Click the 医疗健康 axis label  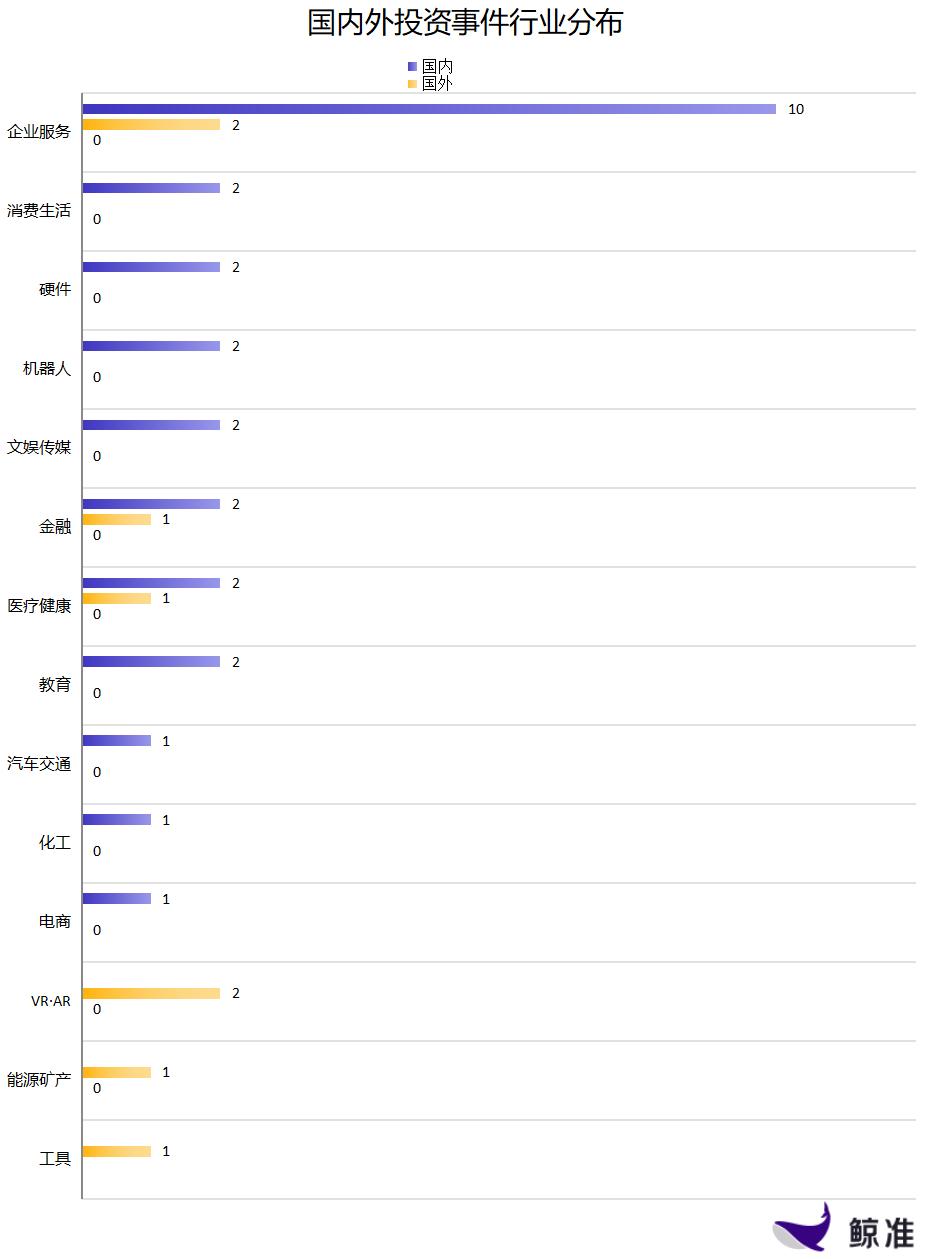39,606
